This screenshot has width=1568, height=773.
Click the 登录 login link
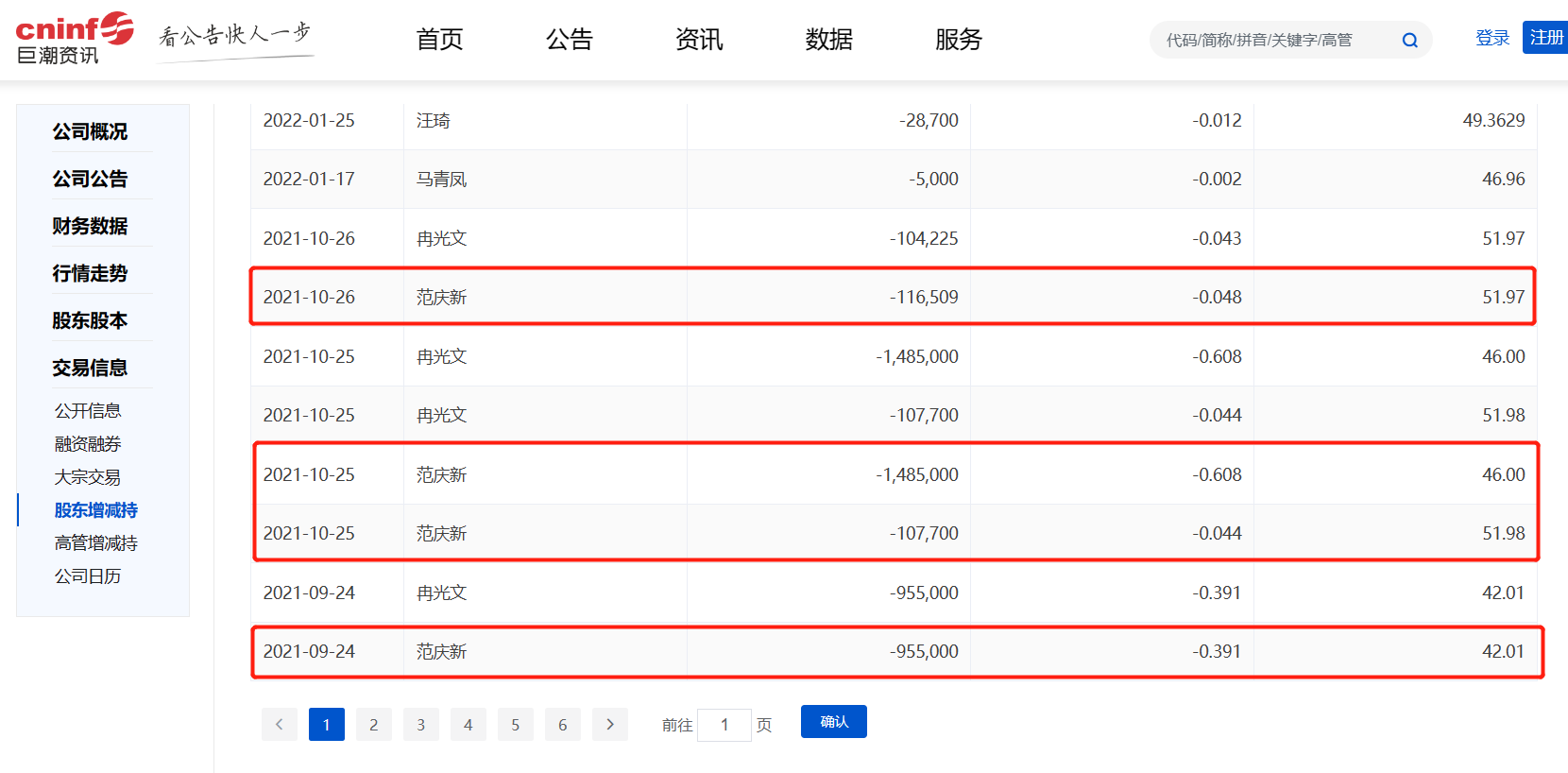click(1492, 38)
